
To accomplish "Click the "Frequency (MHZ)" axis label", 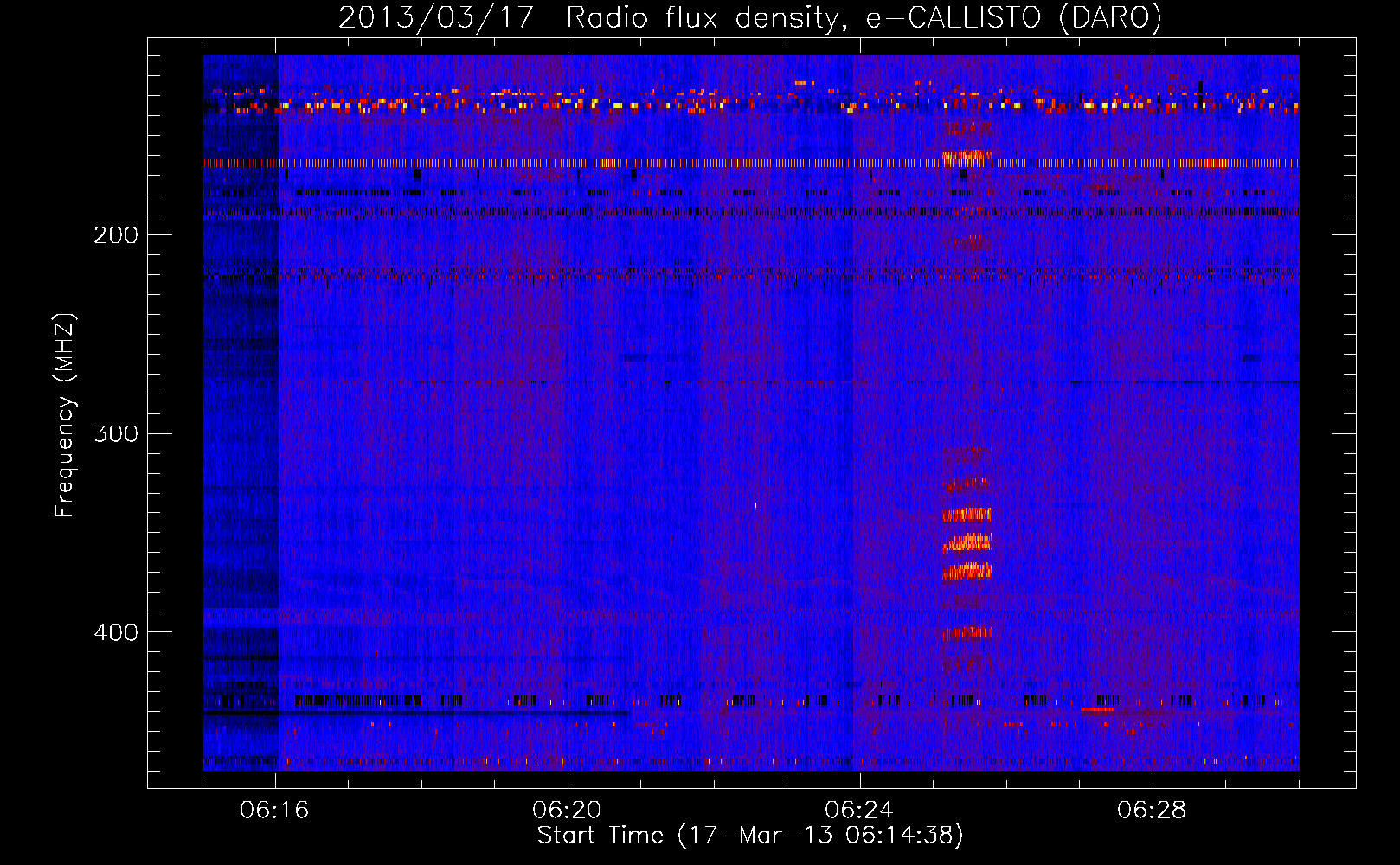I will (65, 415).
